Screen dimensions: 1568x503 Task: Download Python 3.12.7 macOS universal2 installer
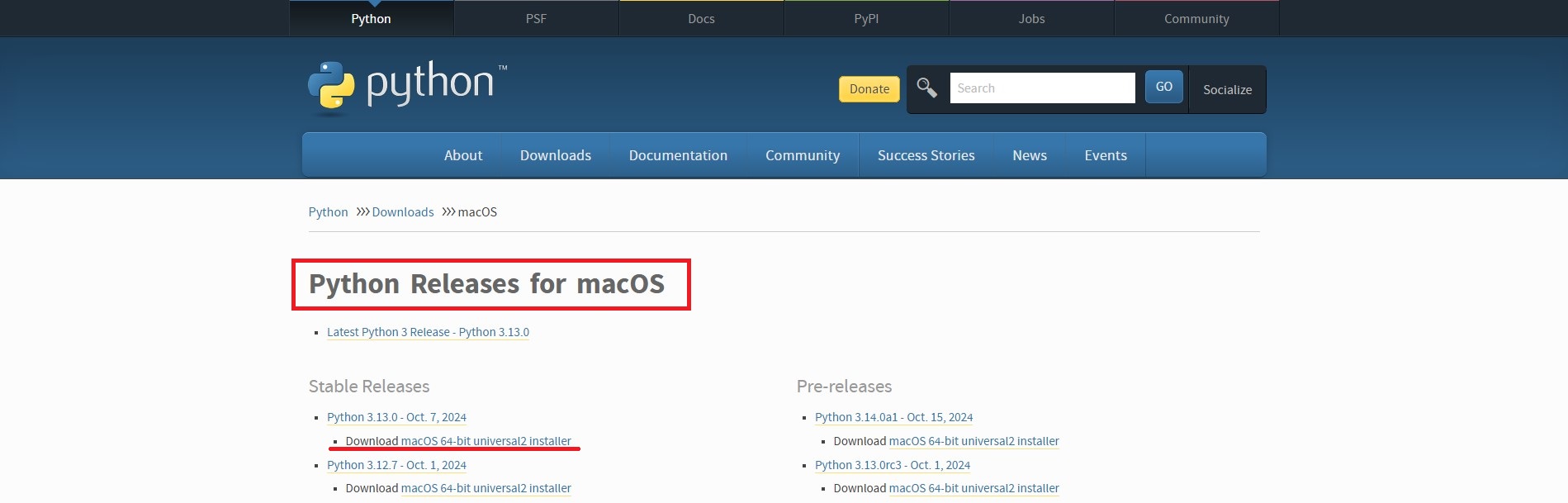pos(486,488)
